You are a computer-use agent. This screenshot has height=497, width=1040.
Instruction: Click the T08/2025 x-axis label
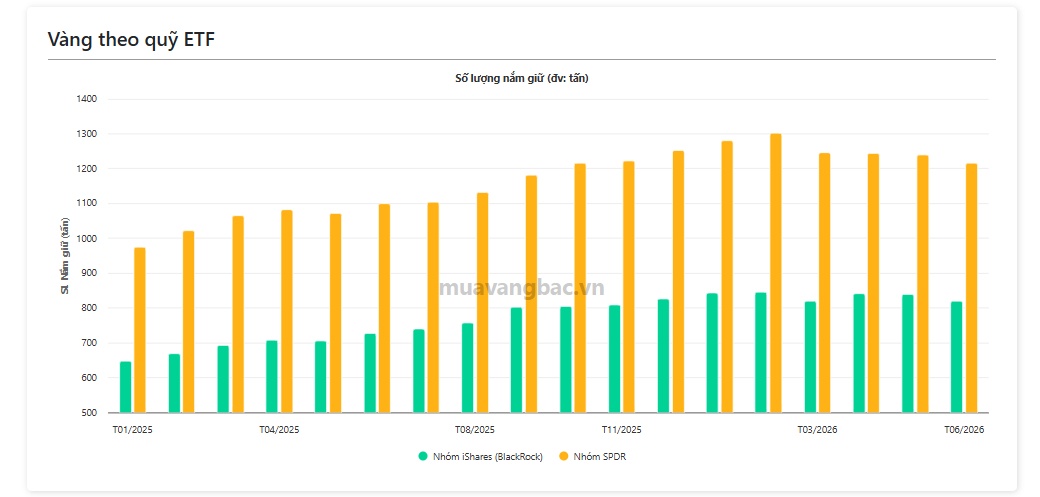pos(474,429)
